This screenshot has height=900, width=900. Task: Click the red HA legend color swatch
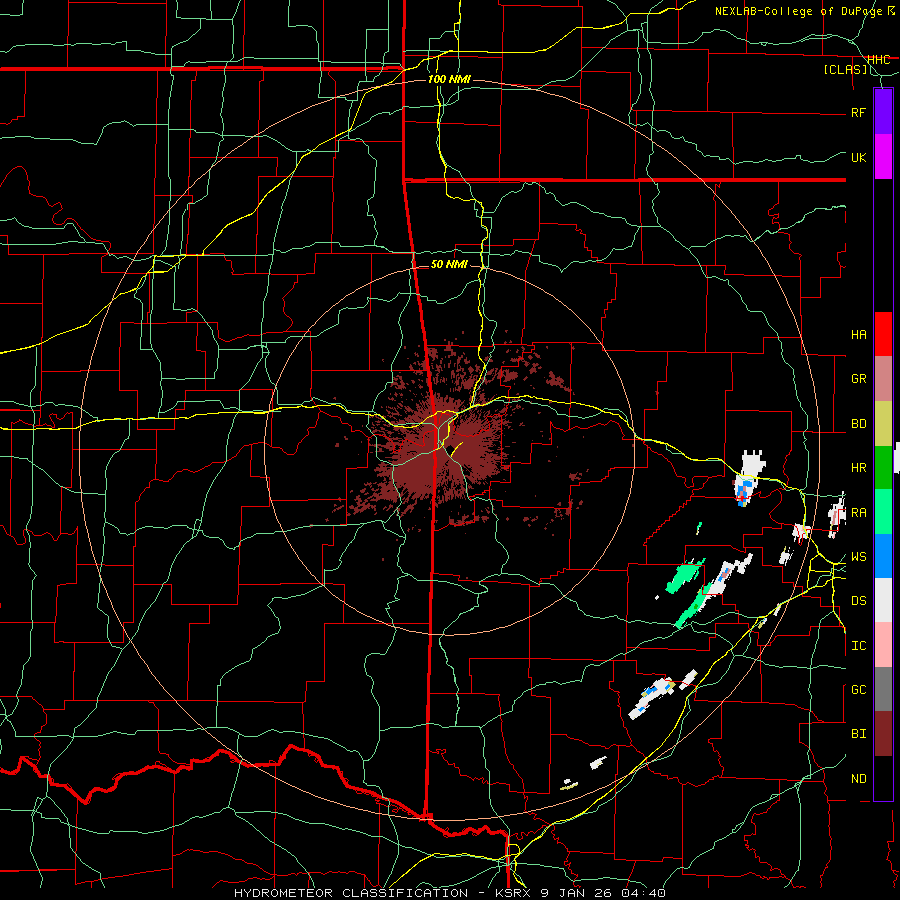(883, 334)
